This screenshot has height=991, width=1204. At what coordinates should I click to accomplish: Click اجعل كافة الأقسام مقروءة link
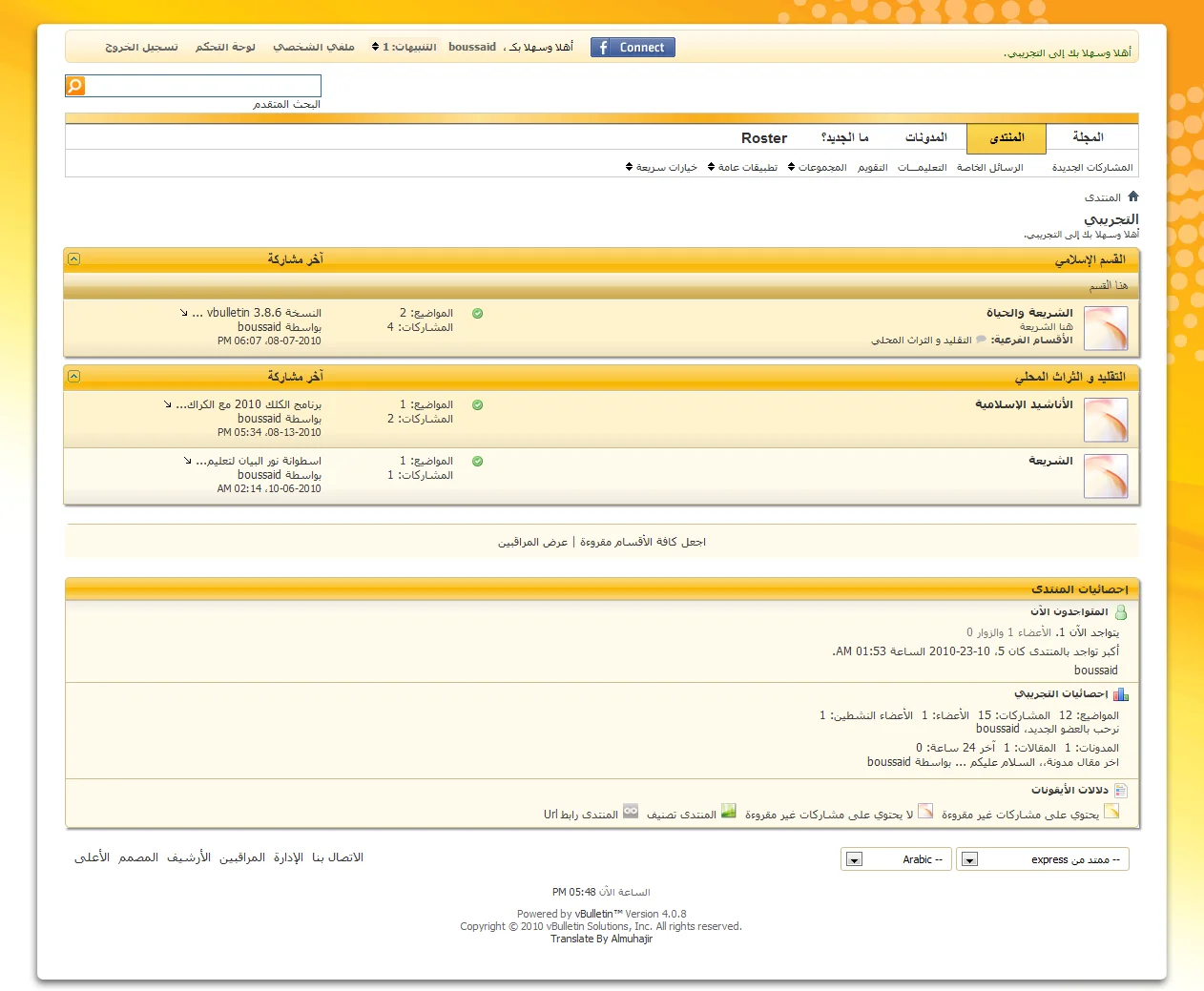tap(642, 542)
